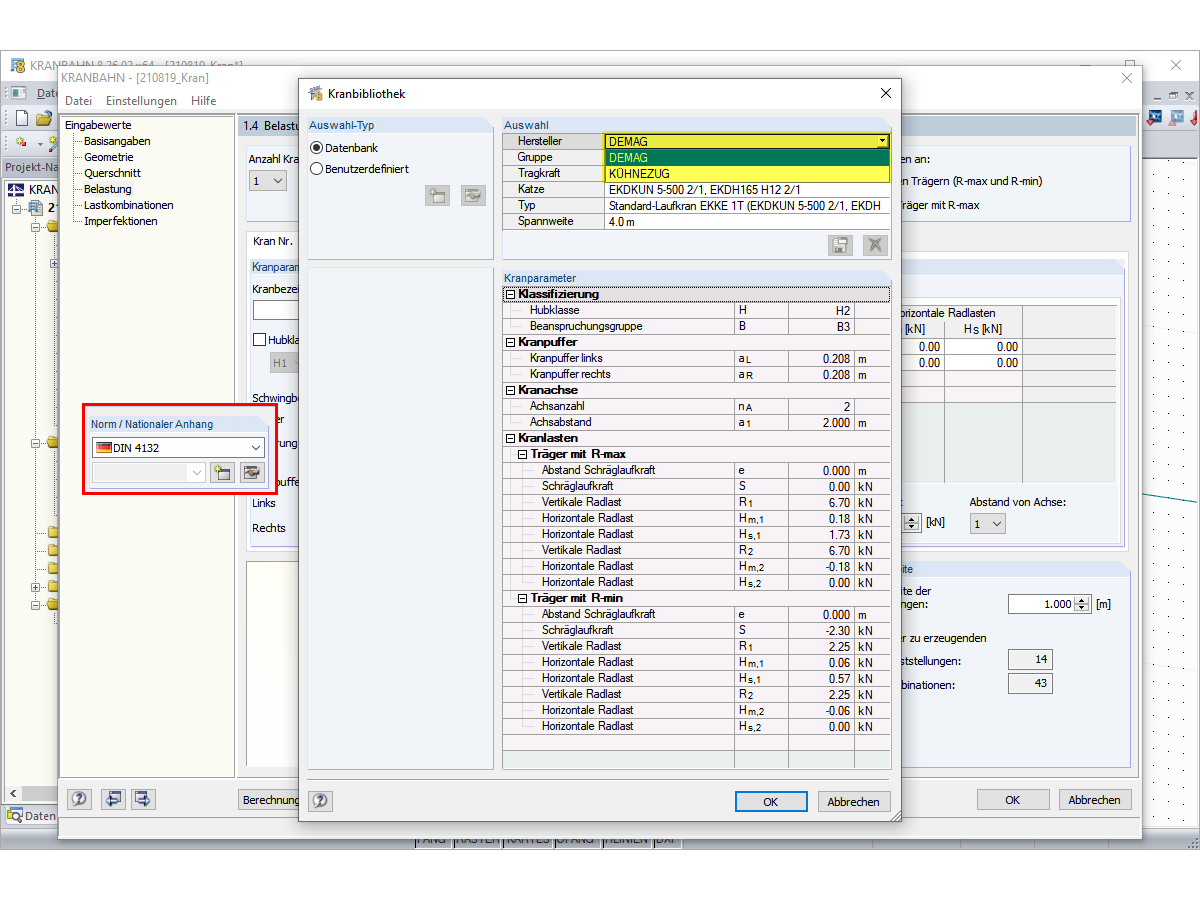The image size is (1200, 900).
Task: Click the Katze value EKDKUN 5-500 2/1 cell
Action: point(746,190)
